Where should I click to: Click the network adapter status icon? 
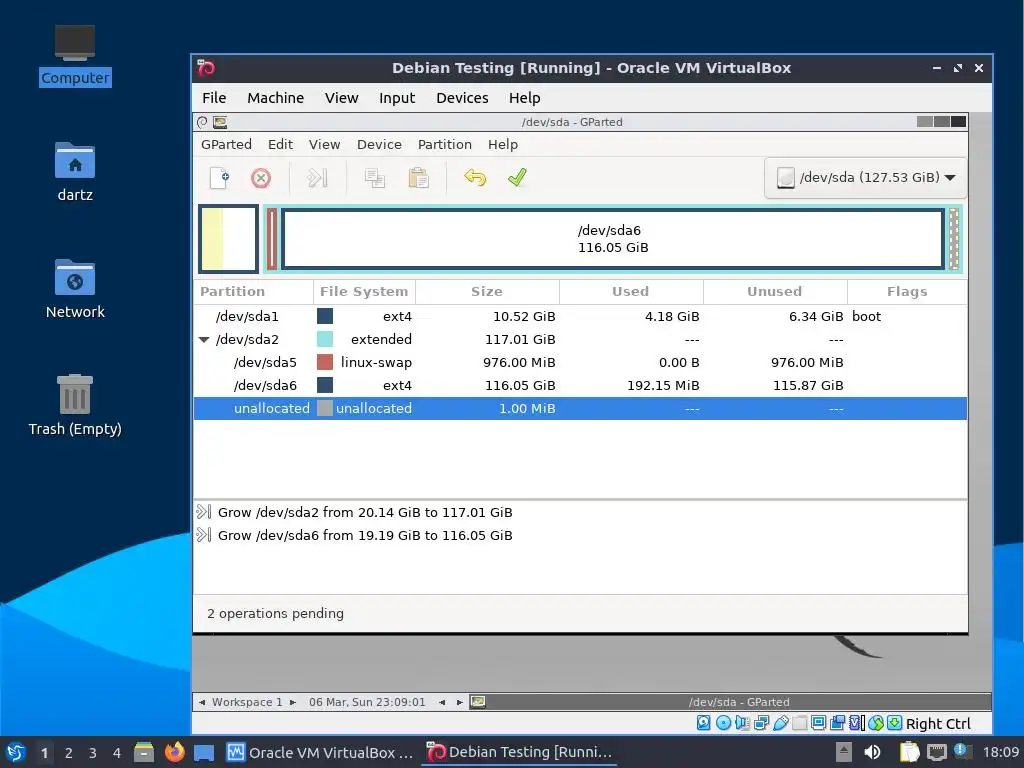[x=761, y=723]
